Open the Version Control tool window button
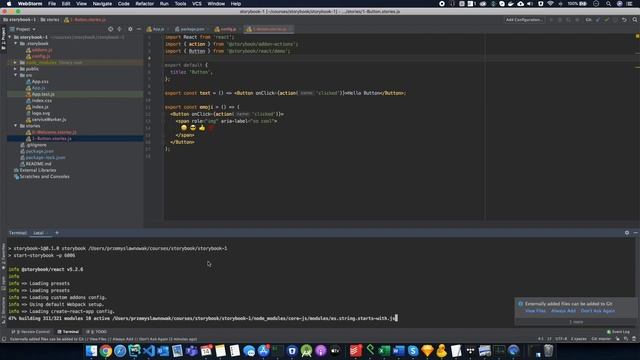Screen dimensions: 640x360 pos(31,332)
